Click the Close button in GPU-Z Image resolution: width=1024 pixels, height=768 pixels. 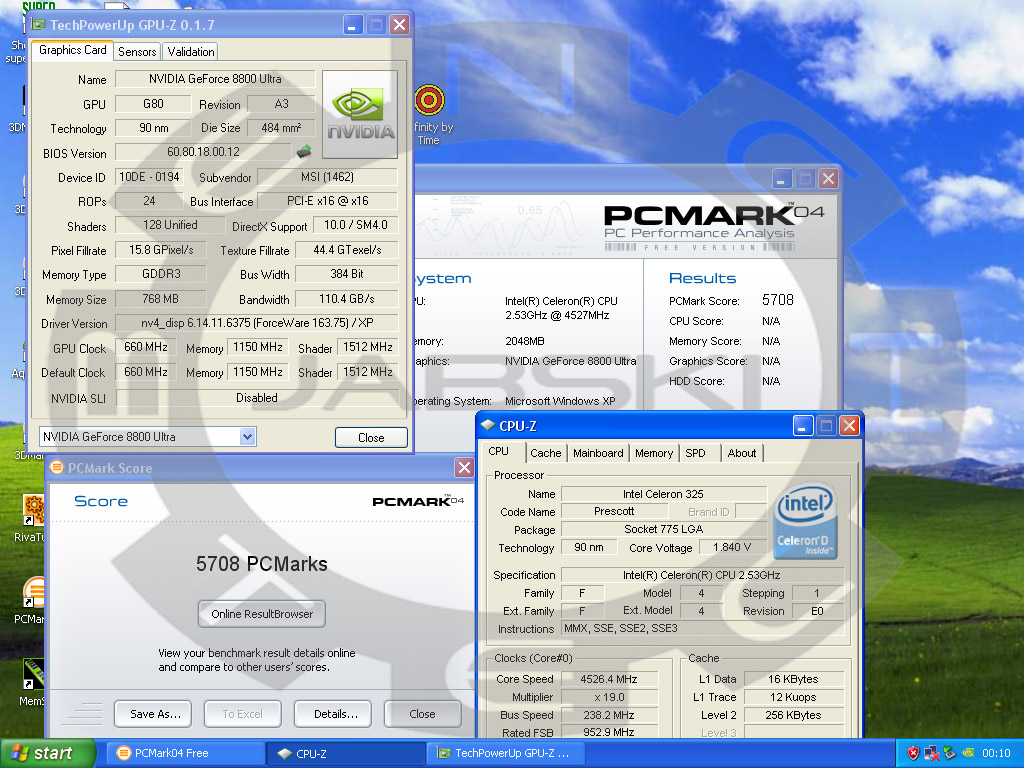tap(371, 438)
